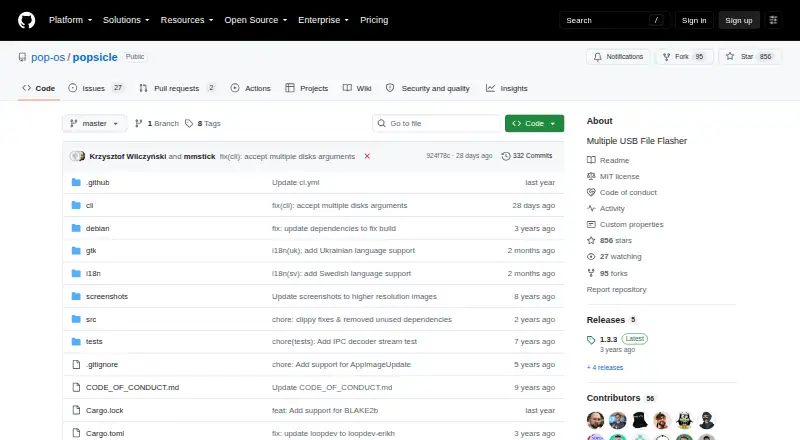Click the Go to file search box

(437, 124)
